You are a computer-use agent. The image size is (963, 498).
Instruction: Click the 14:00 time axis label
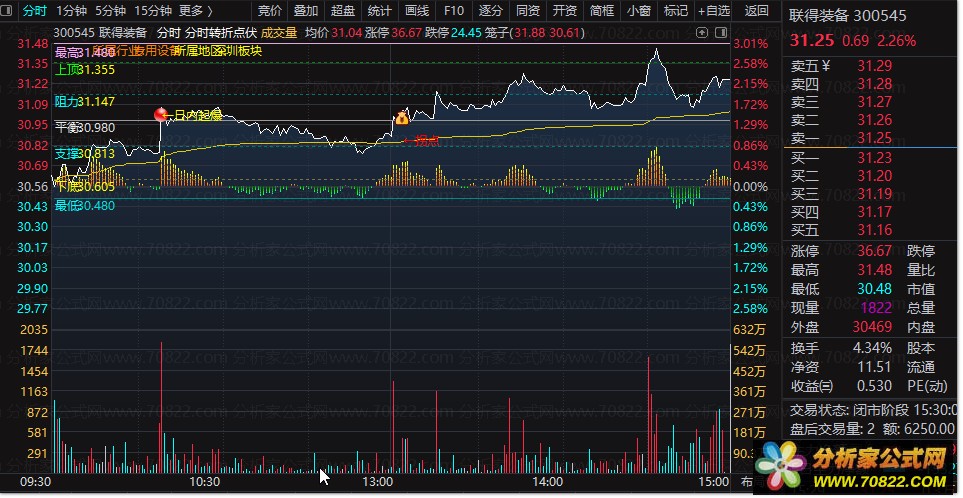click(x=548, y=481)
